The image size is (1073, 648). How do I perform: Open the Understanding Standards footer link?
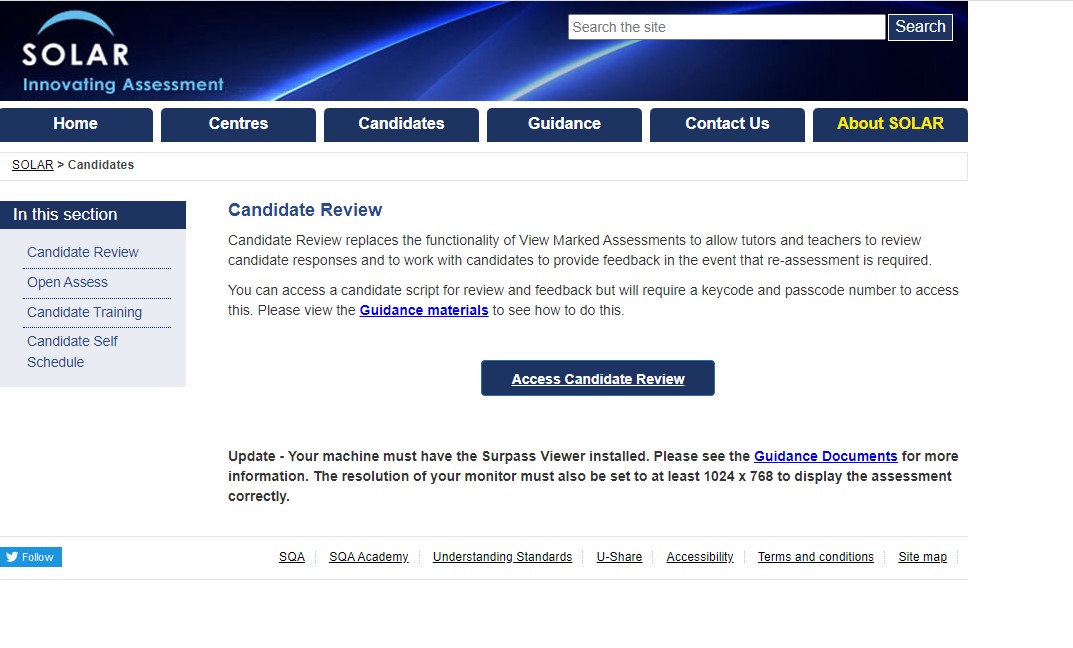pos(502,557)
